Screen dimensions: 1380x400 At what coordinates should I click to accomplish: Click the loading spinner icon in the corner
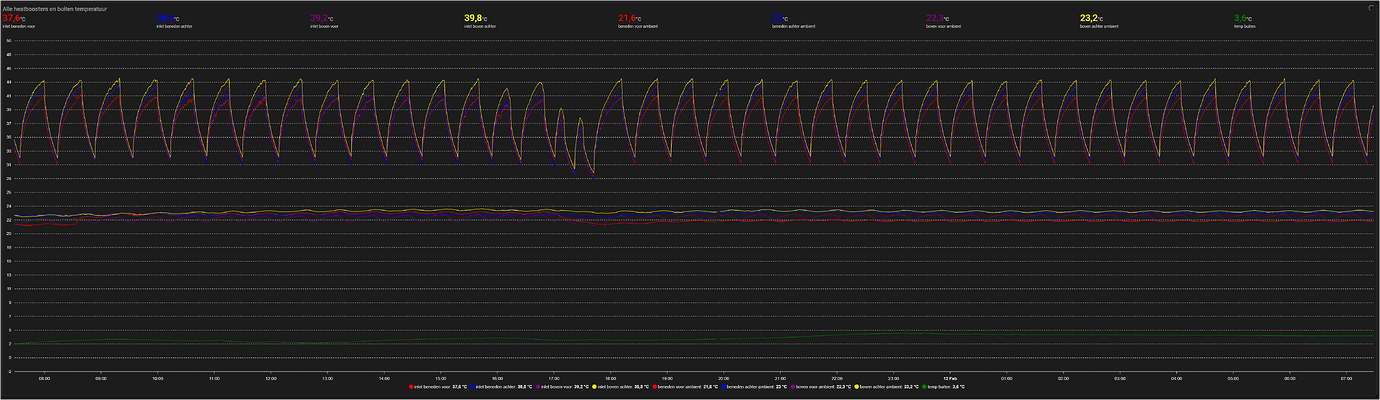pyautogui.click(x=1371, y=7)
